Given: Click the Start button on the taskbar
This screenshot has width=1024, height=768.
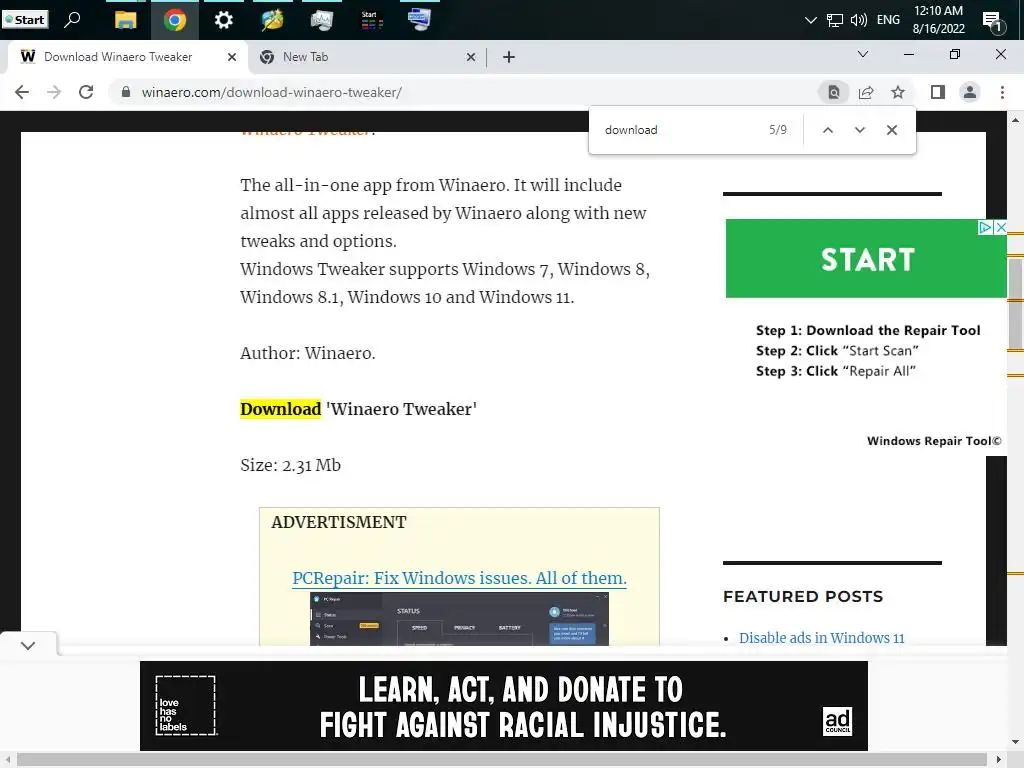Looking at the screenshot, I should [x=25, y=20].
